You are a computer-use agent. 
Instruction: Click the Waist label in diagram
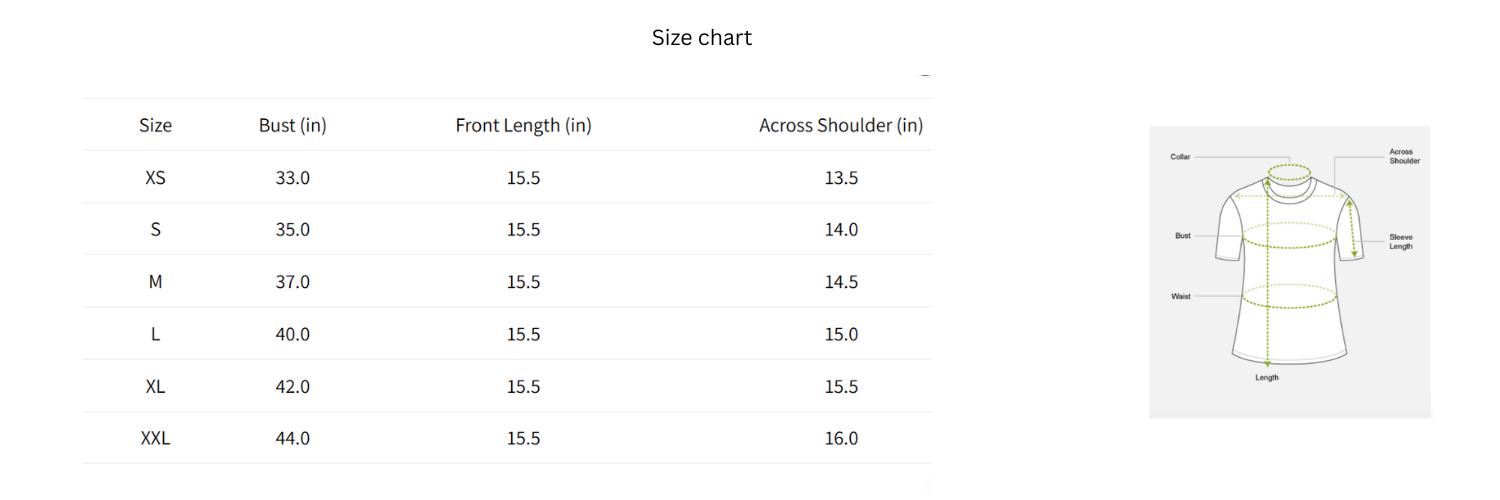pos(1181,297)
